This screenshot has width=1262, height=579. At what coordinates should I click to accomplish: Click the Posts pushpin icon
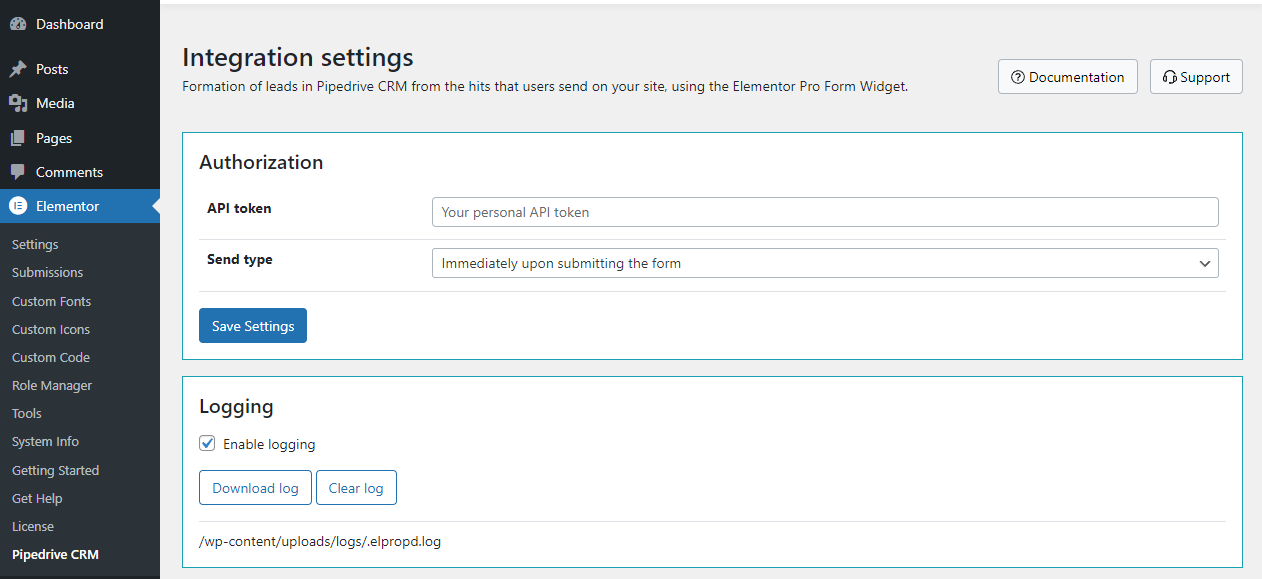coord(18,69)
